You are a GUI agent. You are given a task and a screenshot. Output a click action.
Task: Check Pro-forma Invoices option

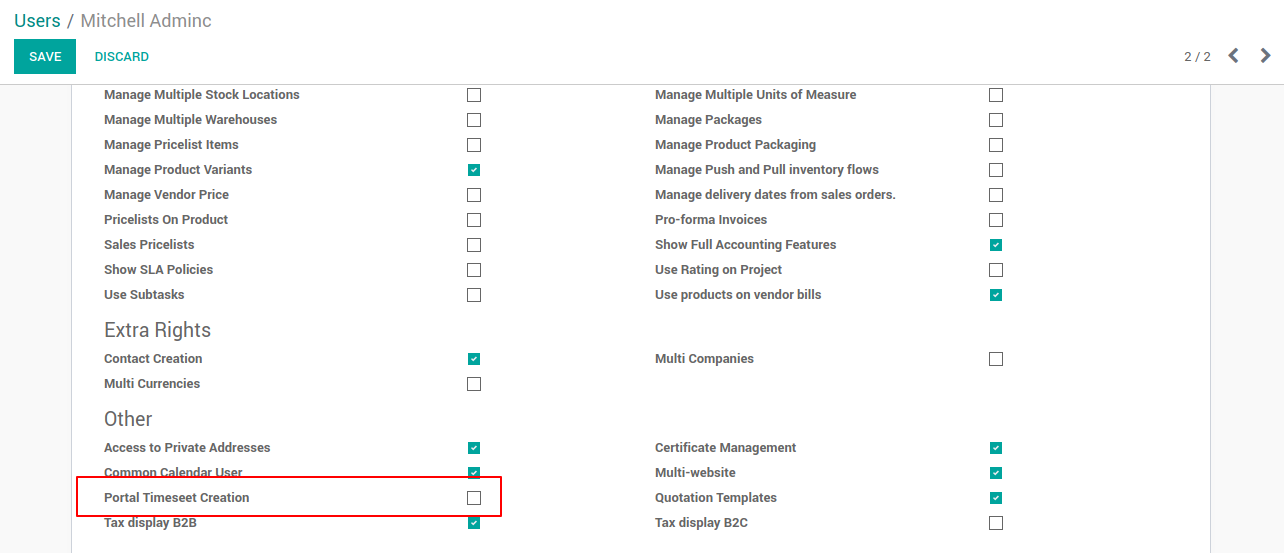[x=996, y=220]
